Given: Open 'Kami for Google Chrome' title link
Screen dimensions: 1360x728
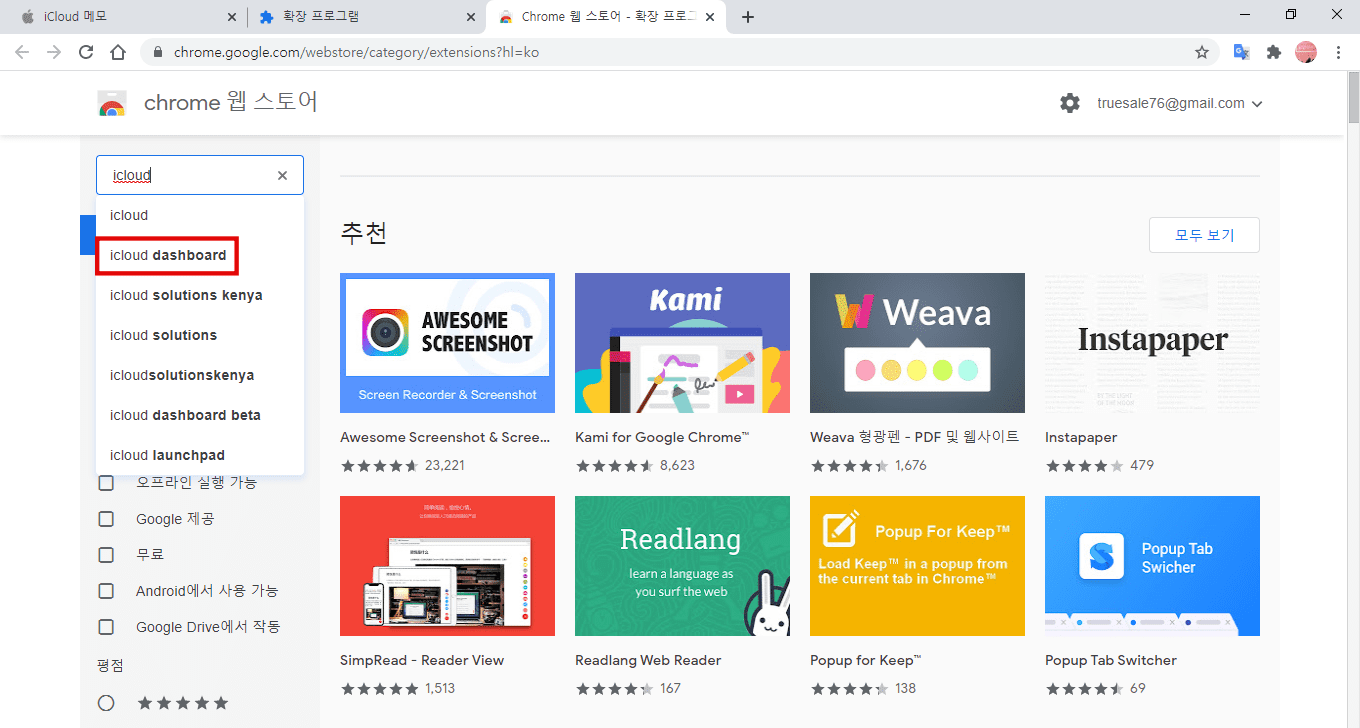Looking at the screenshot, I should (662, 437).
